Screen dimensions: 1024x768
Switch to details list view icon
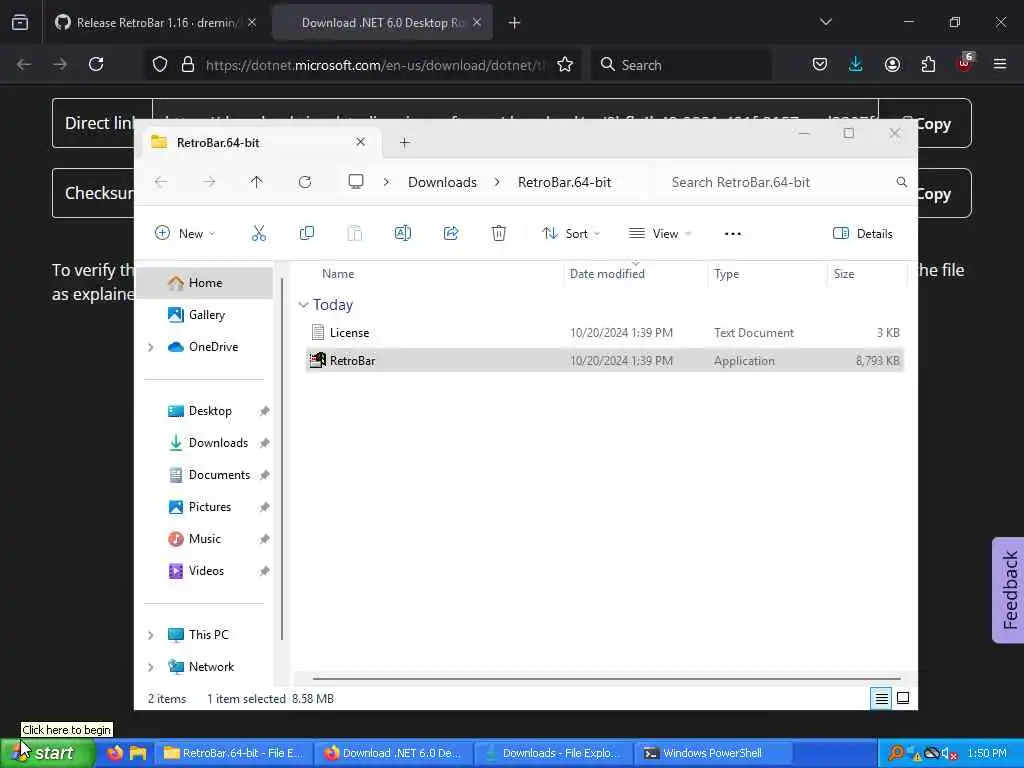tap(881, 699)
